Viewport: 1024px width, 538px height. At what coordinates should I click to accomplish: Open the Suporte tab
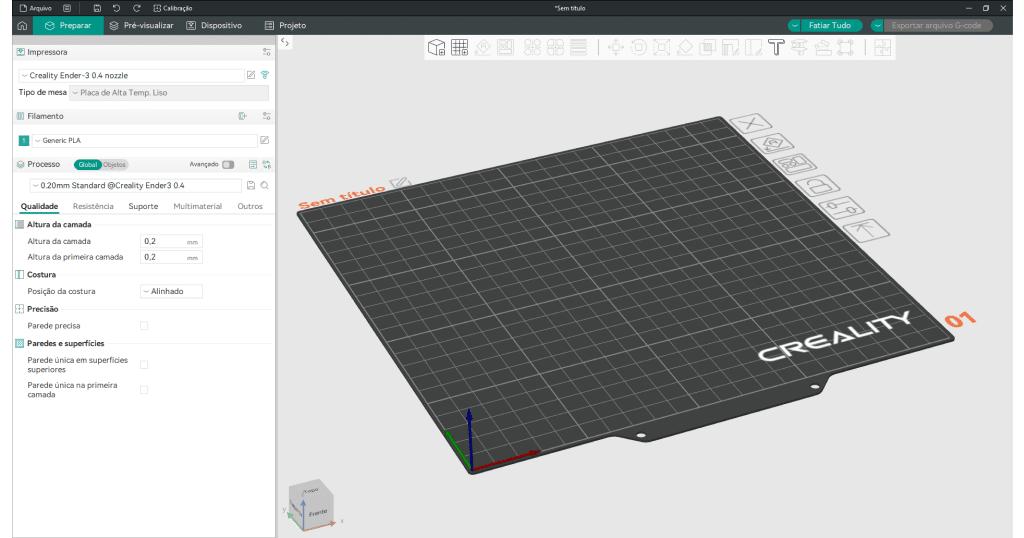point(143,206)
